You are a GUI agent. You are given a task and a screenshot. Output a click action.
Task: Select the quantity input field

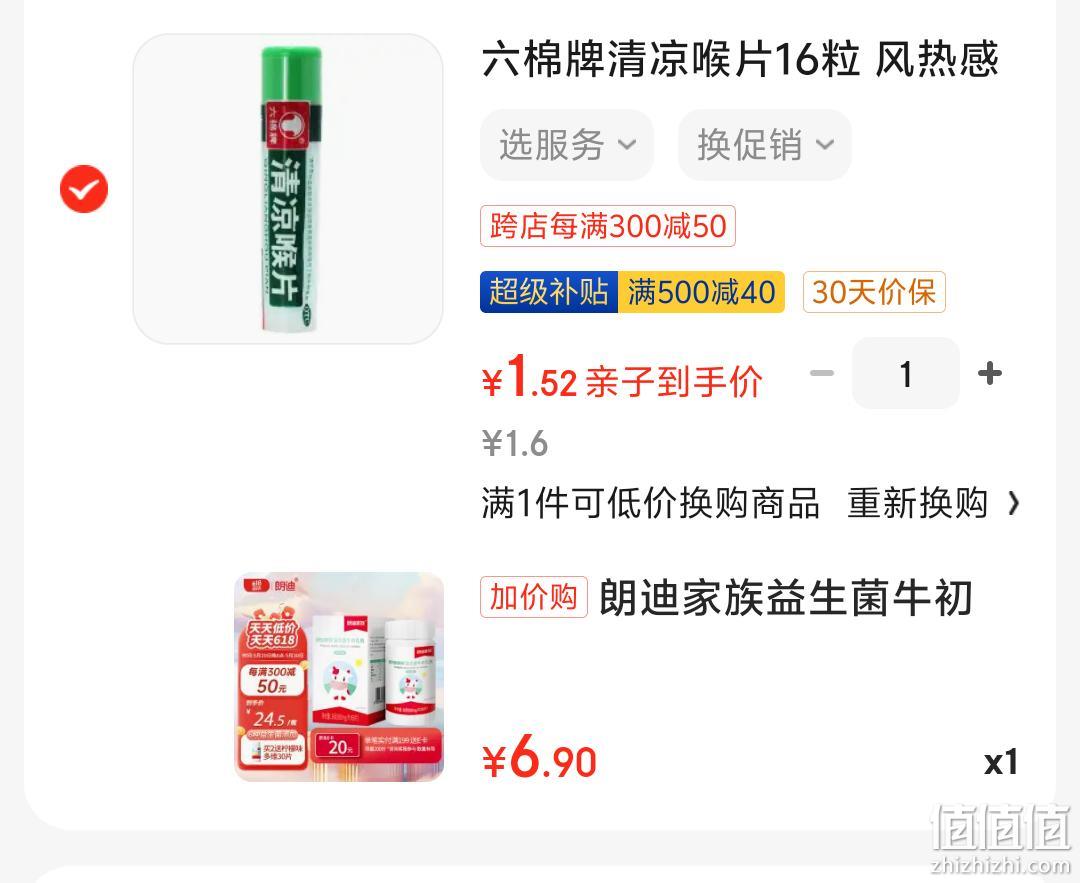[x=906, y=374]
